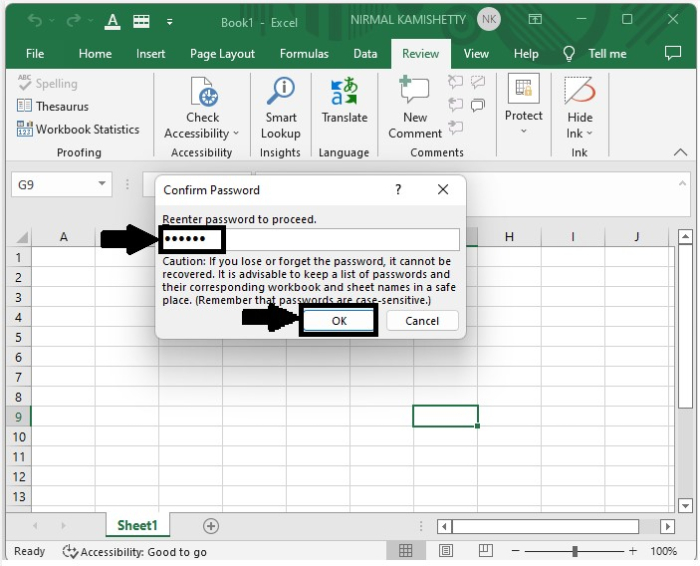Open the Name Box dropdown arrow
The width and height of the screenshot is (700, 566).
click(102, 183)
